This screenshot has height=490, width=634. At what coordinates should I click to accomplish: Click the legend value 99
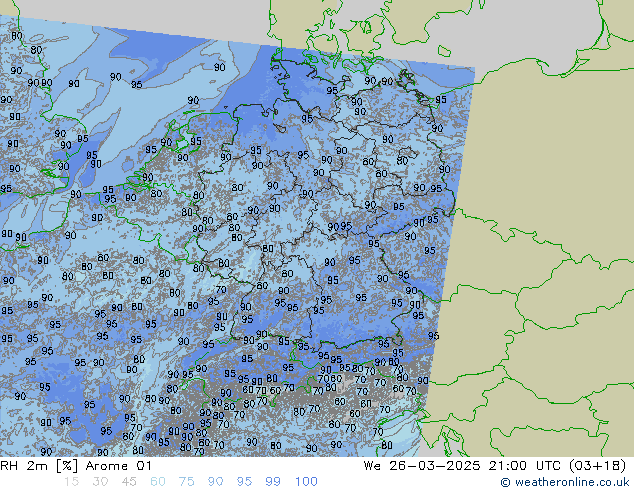coord(273,482)
